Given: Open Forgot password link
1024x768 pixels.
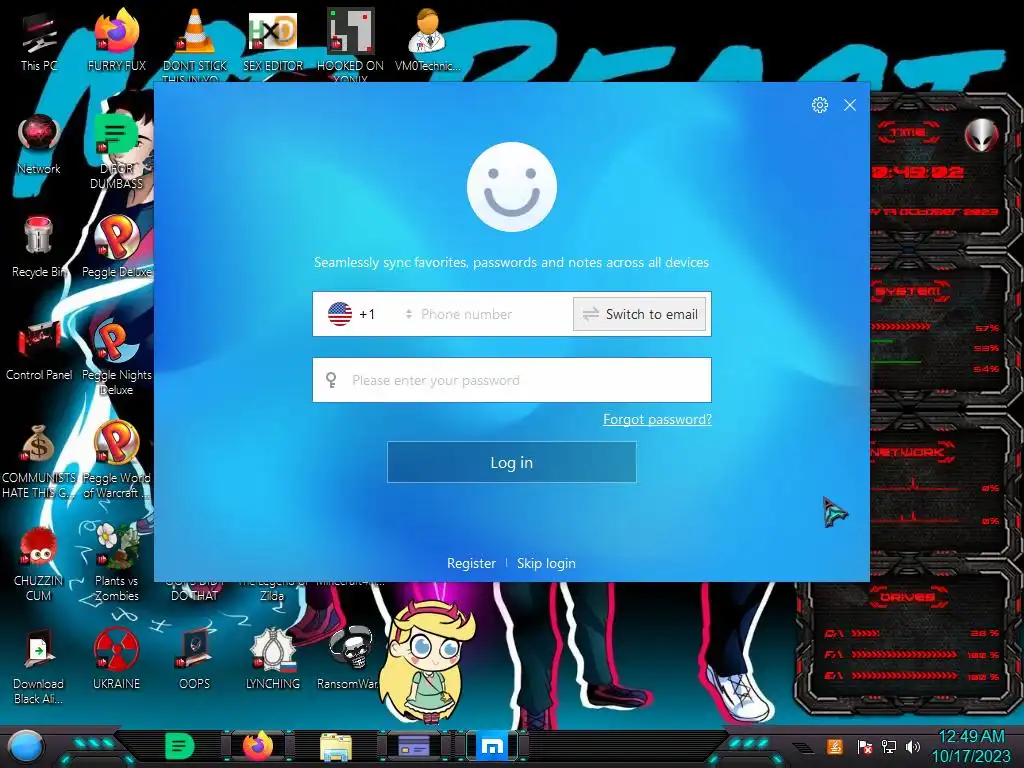Looking at the screenshot, I should (x=657, y=419).
